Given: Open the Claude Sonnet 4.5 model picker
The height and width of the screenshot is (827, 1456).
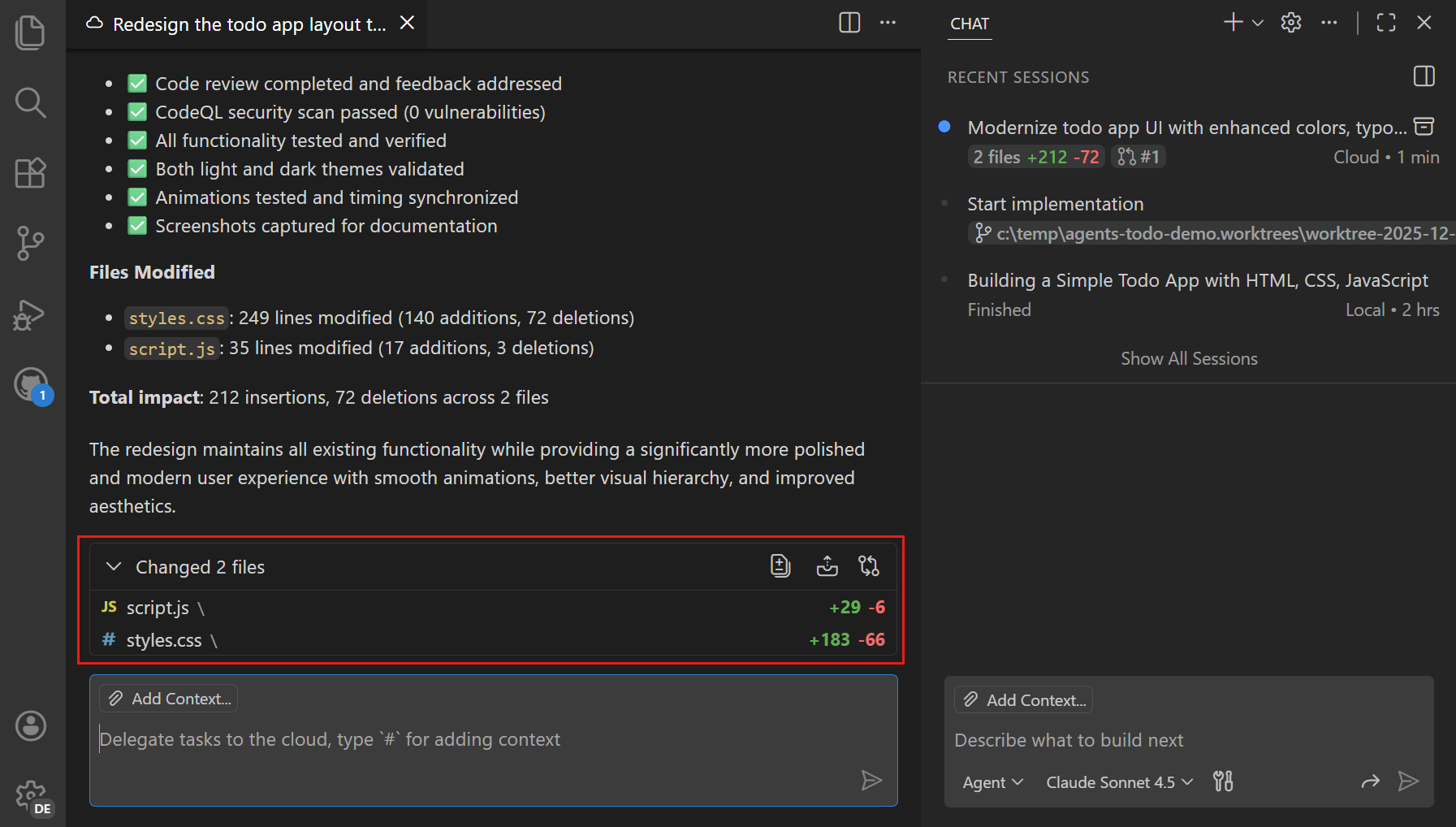Looking at the screenshot, I should point(1118,782).
